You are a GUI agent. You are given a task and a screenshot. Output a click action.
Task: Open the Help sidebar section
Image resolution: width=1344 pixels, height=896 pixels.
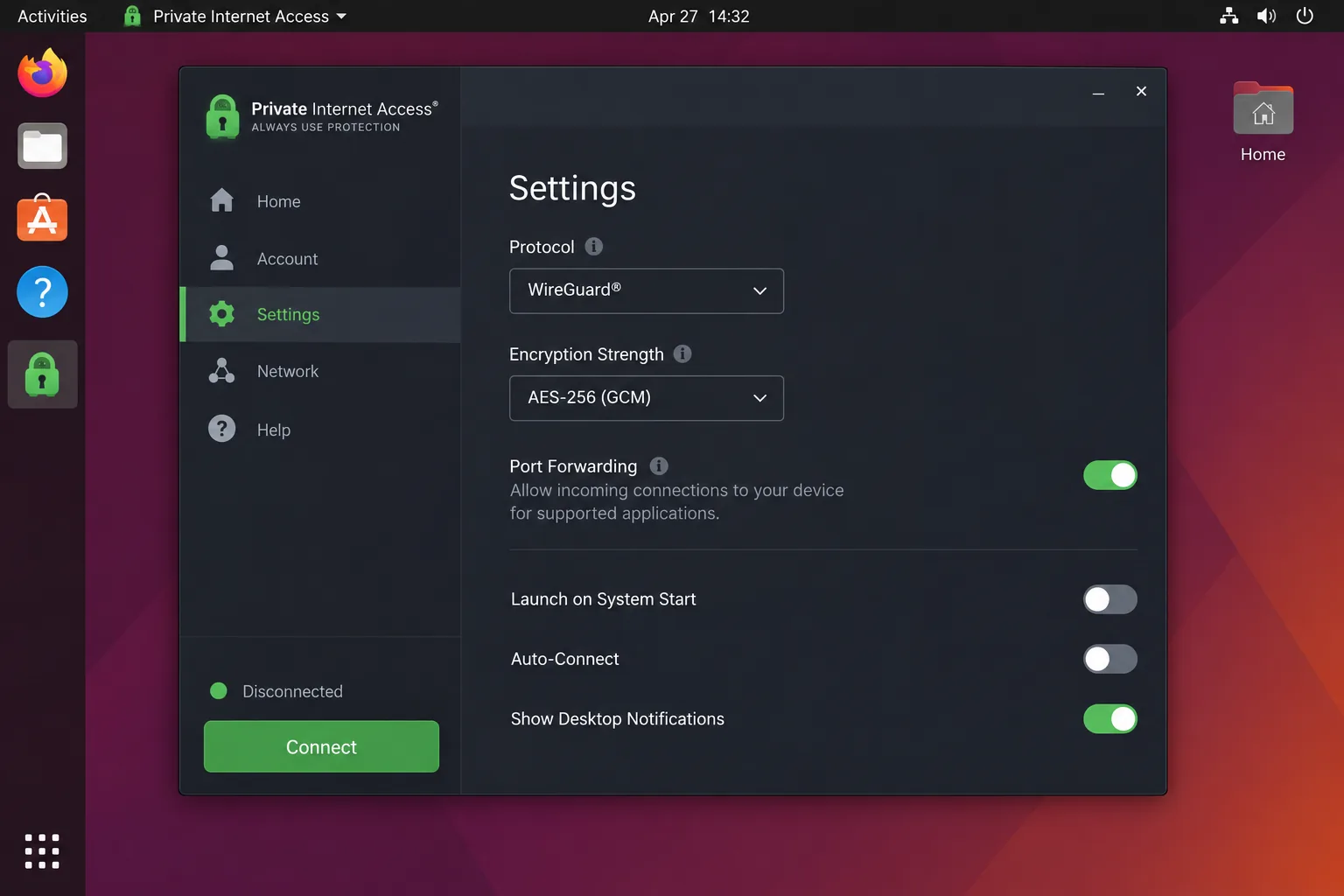pos(320,430)
